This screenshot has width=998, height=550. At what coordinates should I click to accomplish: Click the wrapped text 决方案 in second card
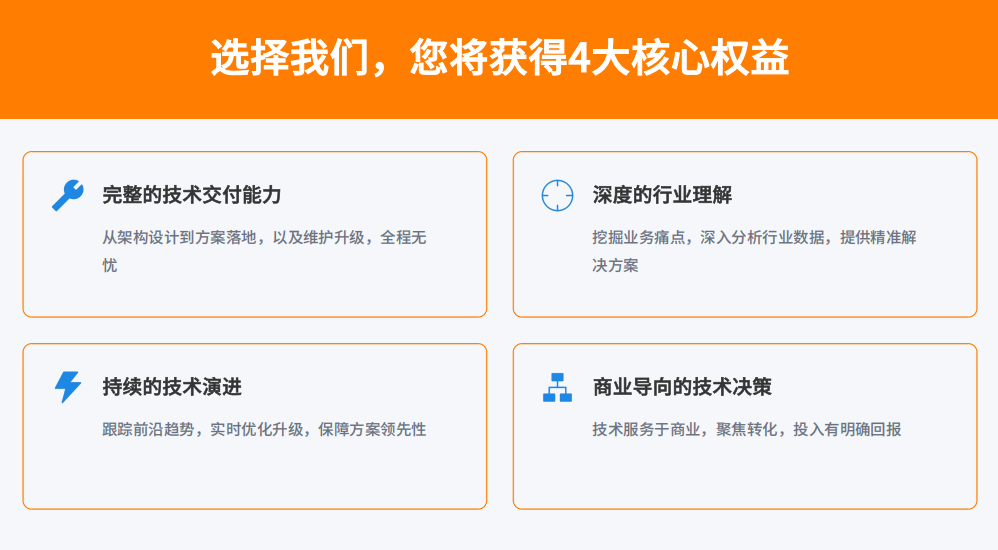(615, 266)
